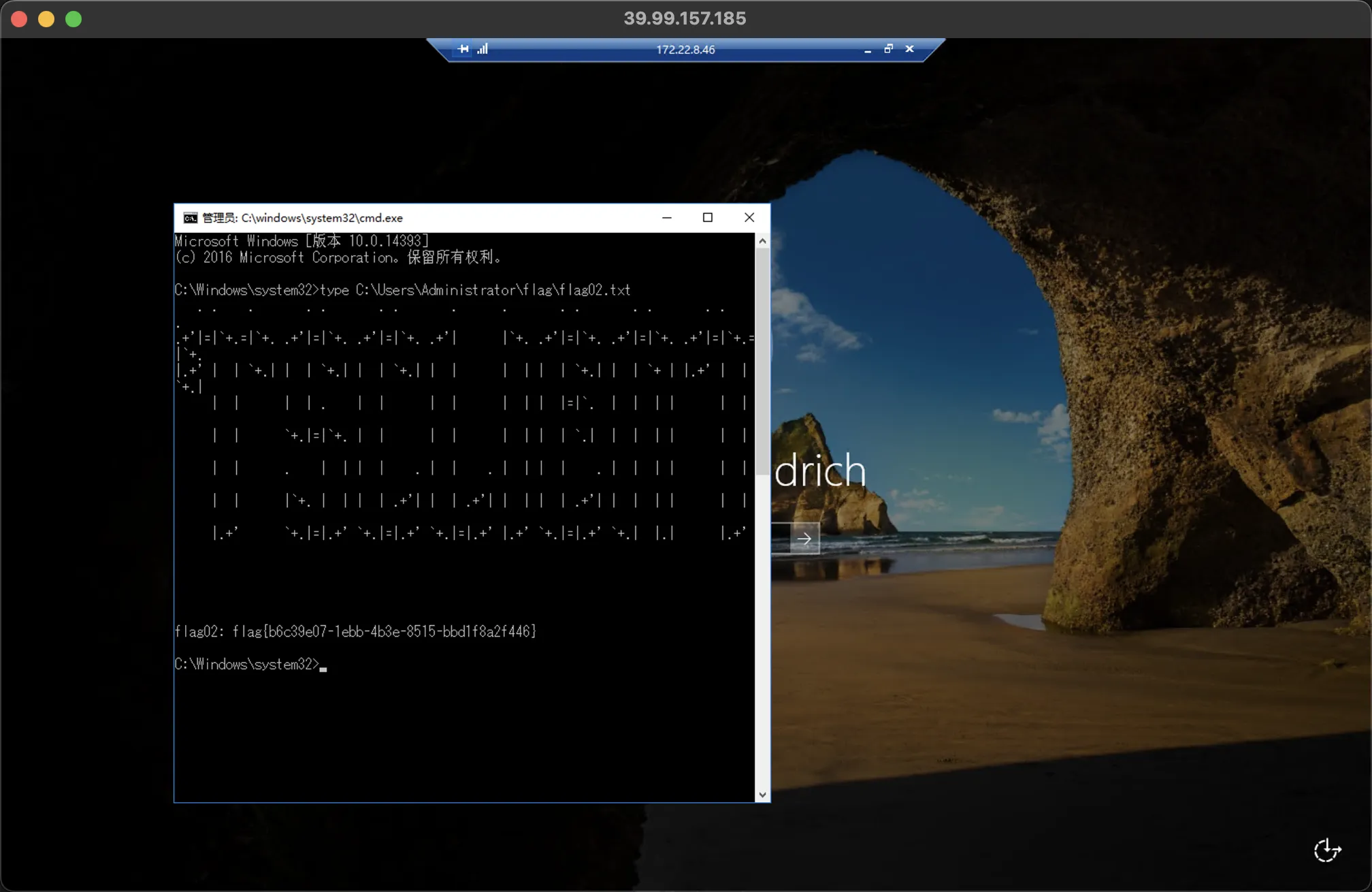Click the cmd scrollbar down arrow
Viewport: 1372px width, 892px height.
pyautogui.click(x=762, y=795)
